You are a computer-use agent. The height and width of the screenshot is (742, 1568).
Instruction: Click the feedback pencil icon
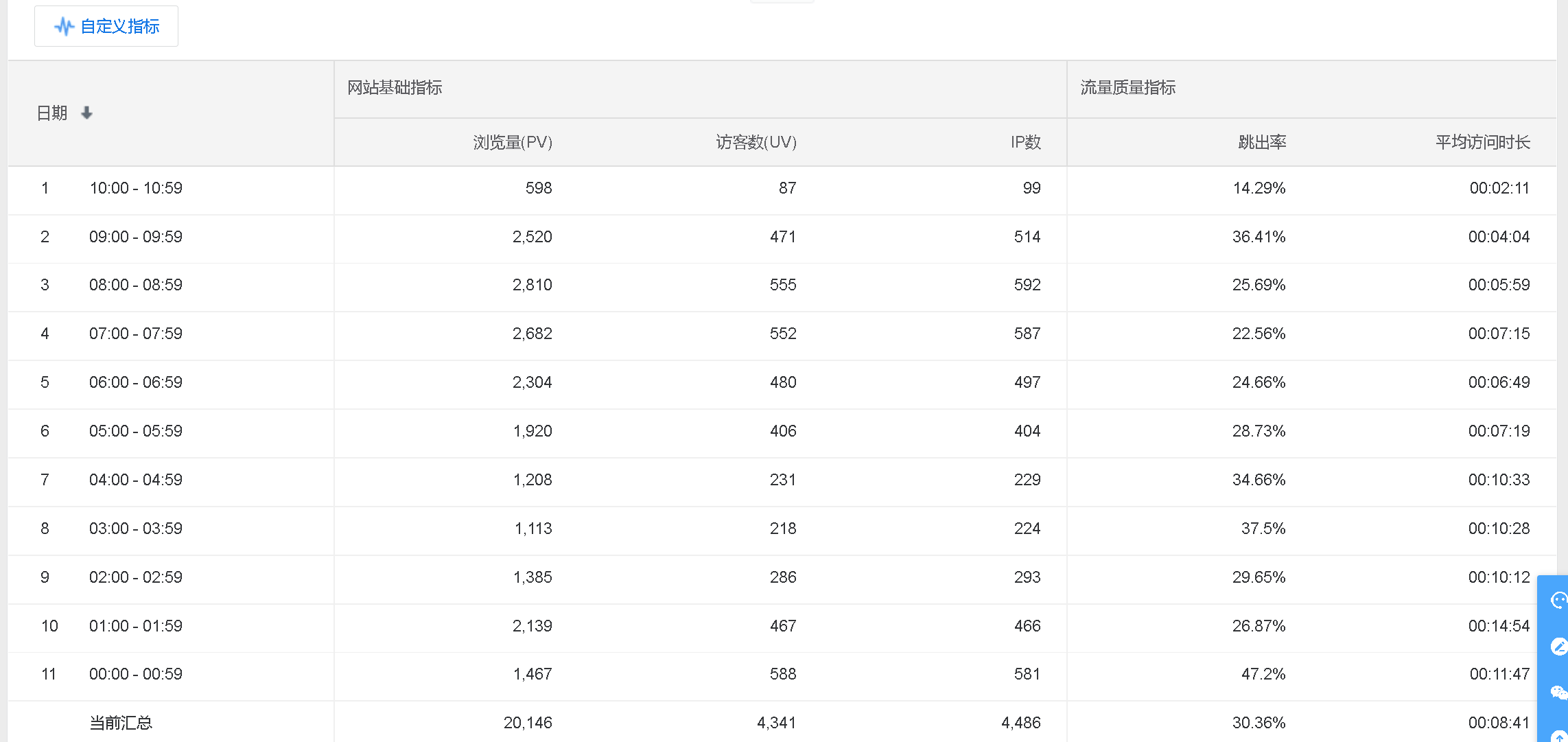(x=1558, y=647)
